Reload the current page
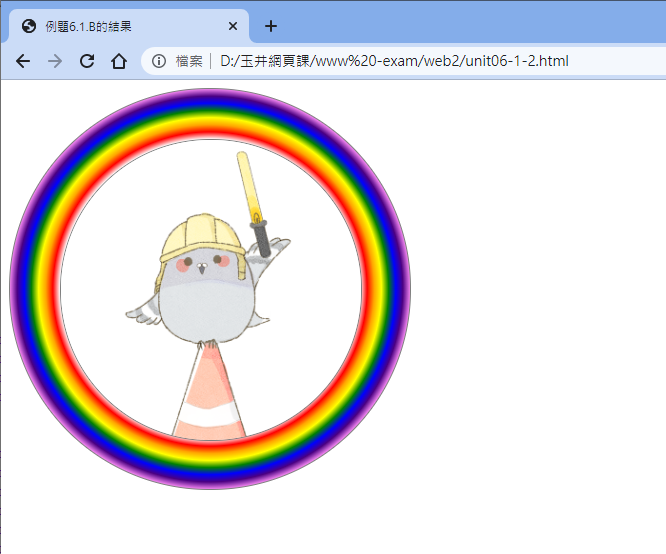Image resolution: width=666 pixels, height=554 pixels. coord(87,61)
